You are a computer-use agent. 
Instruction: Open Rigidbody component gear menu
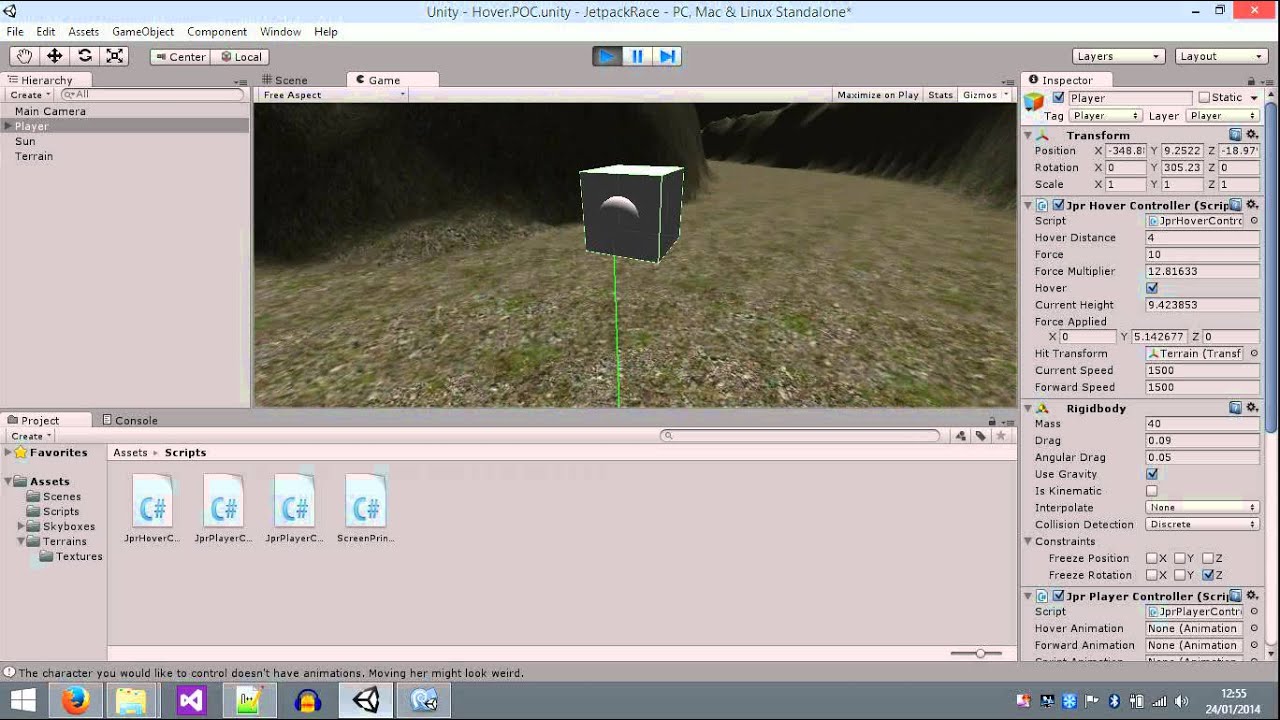point(1252,408)
